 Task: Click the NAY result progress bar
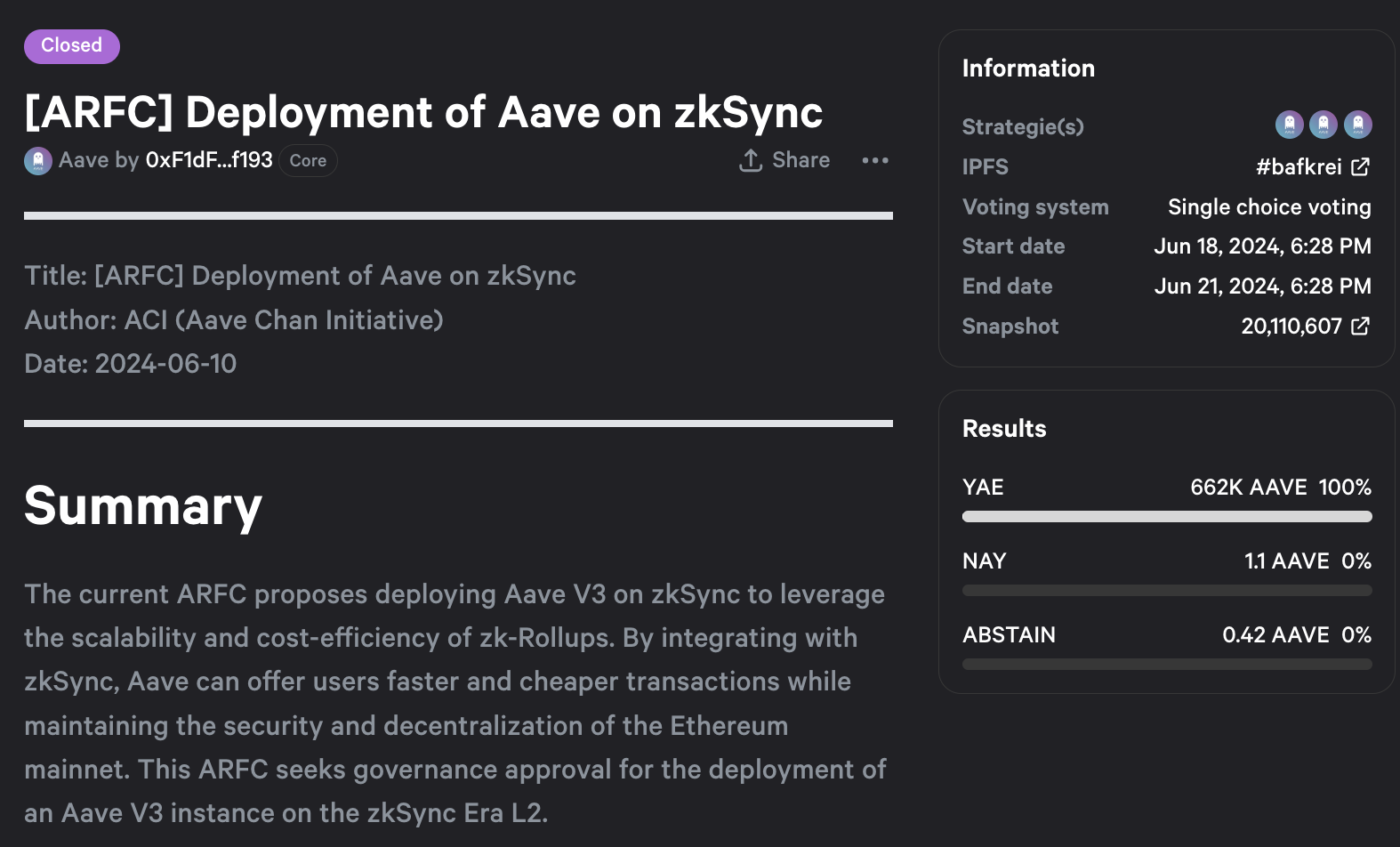click(x=1166, y=591)
